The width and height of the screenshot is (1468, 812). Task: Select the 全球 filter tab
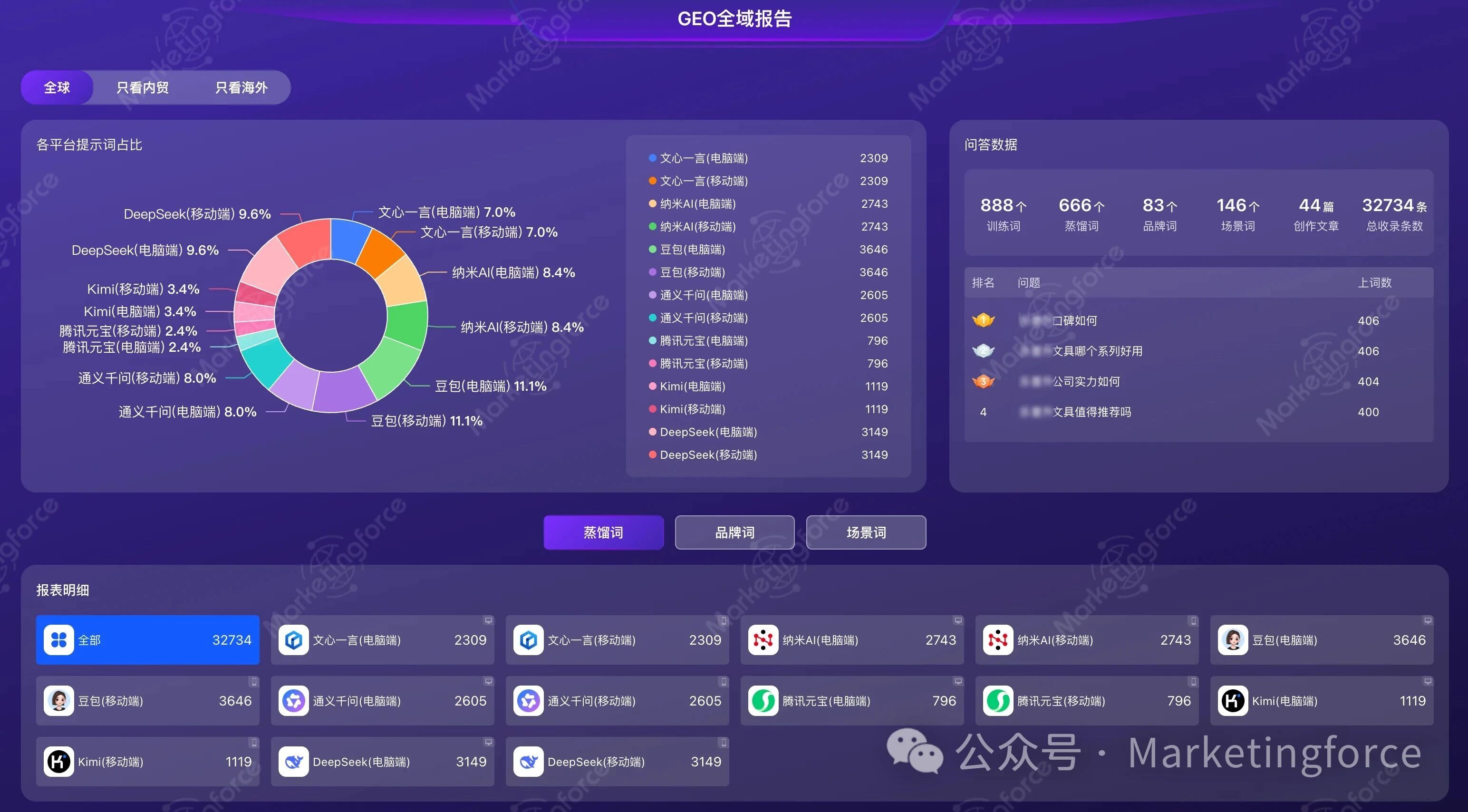click(57, 88)
